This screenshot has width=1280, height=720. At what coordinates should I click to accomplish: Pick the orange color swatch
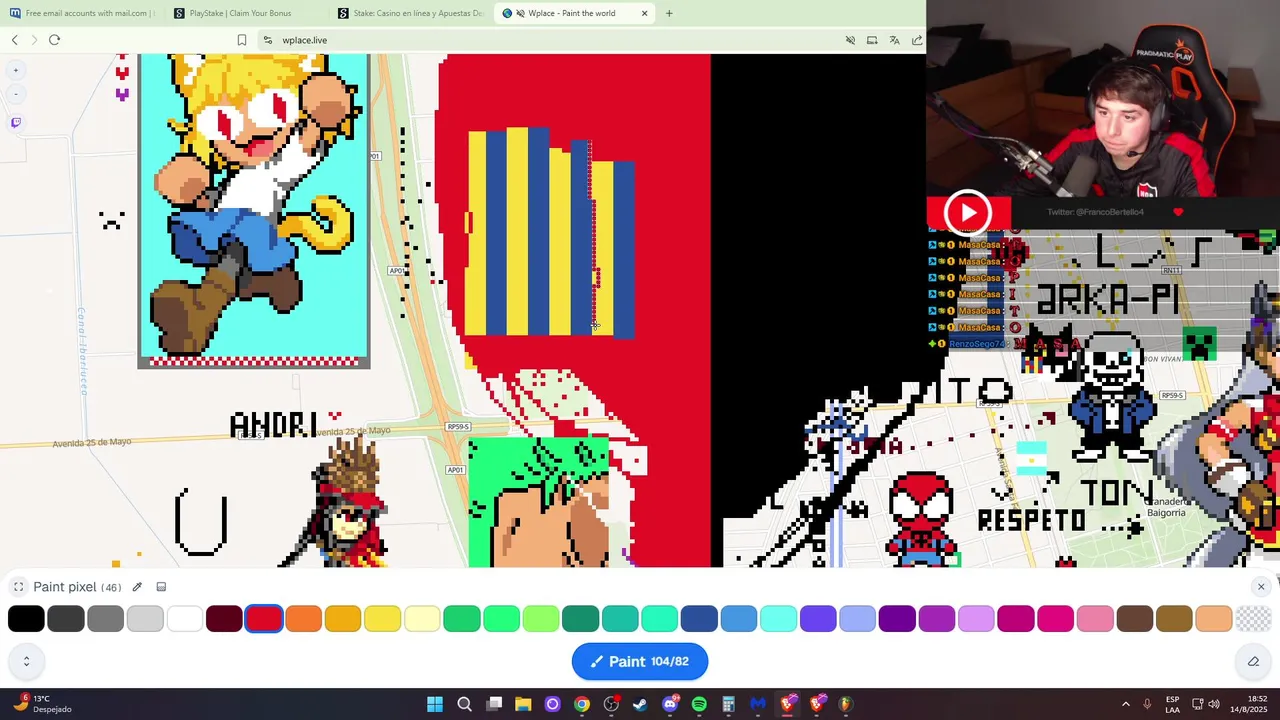click(x=303, y=619)
